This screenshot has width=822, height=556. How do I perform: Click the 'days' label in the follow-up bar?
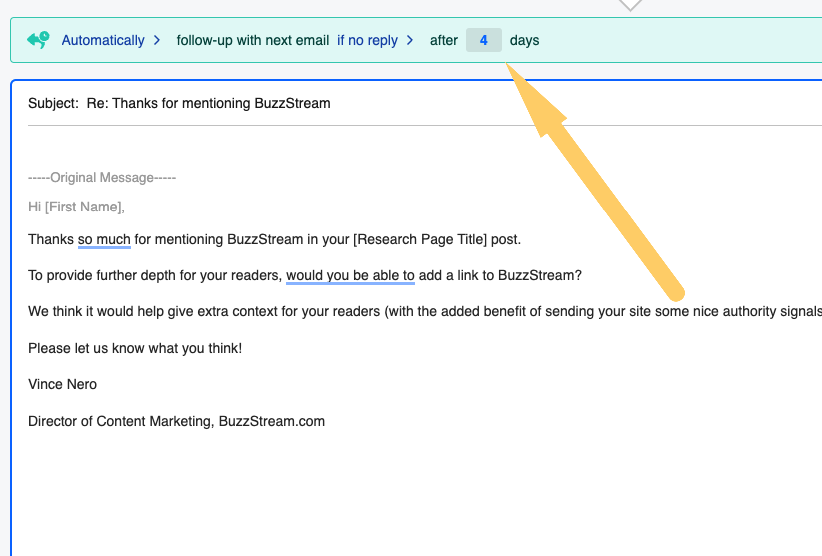coord(524,40)
